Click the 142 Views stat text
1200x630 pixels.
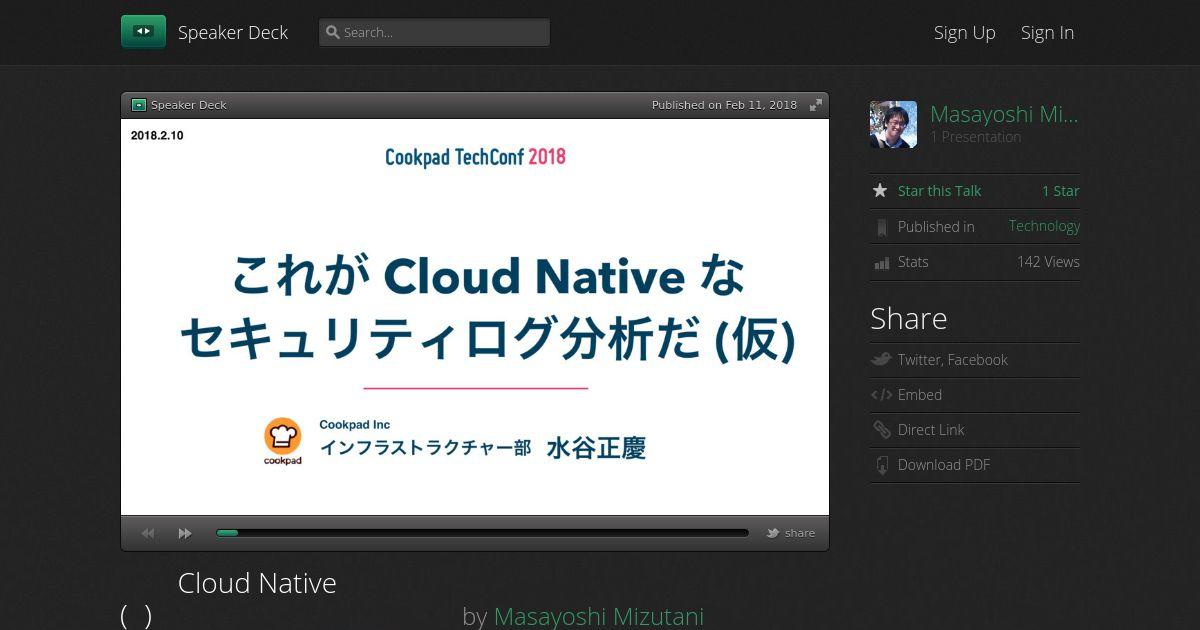click(1048, 262)
